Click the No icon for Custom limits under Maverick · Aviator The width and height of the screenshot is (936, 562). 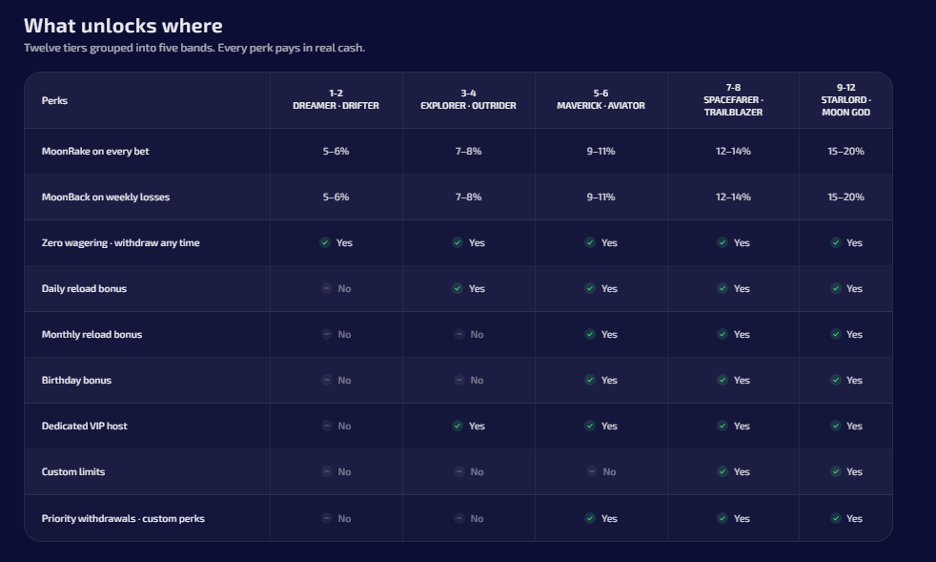592,472
